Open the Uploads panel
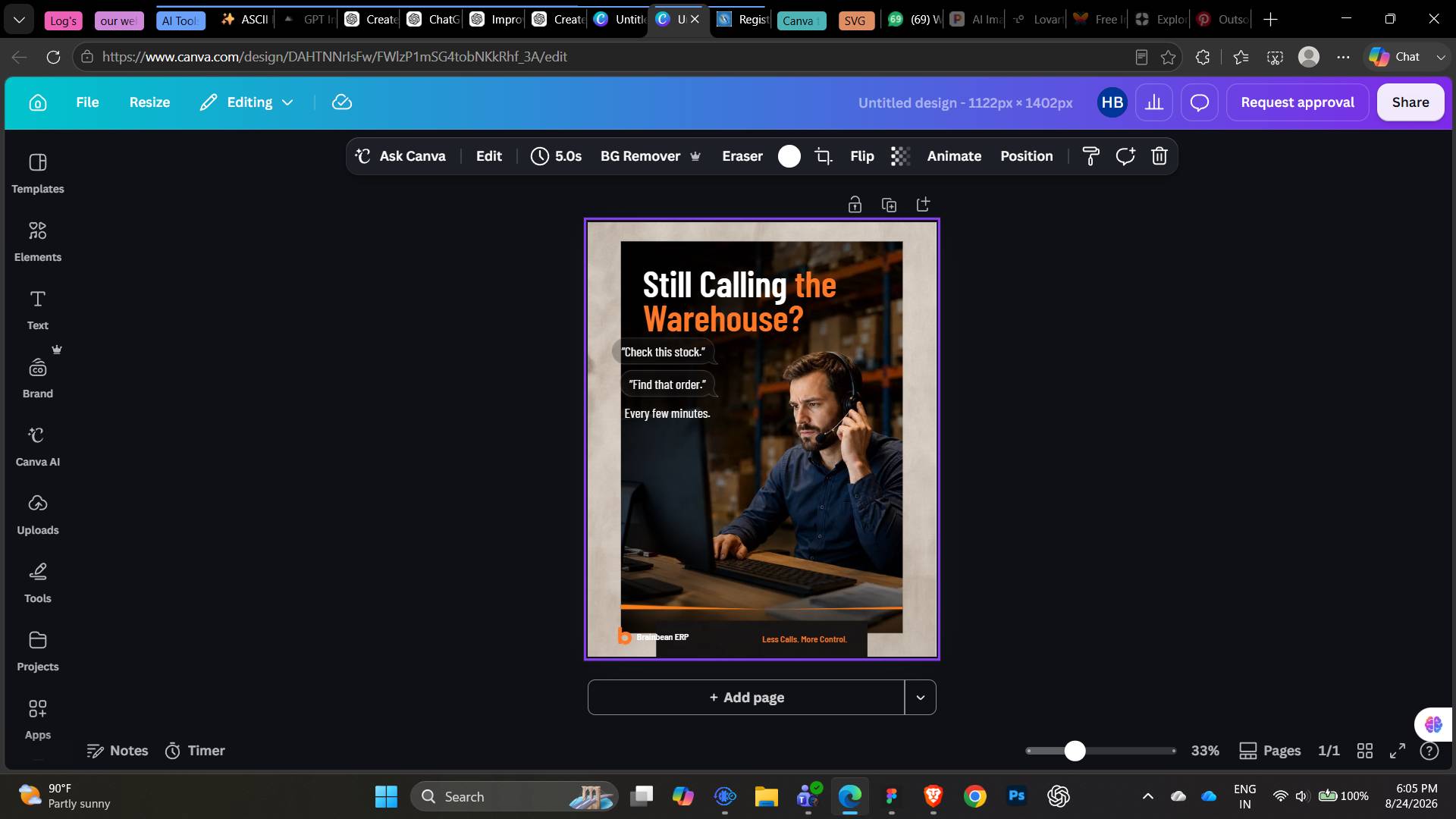This screenshot has width=1456, height=819. pos(38,514)
